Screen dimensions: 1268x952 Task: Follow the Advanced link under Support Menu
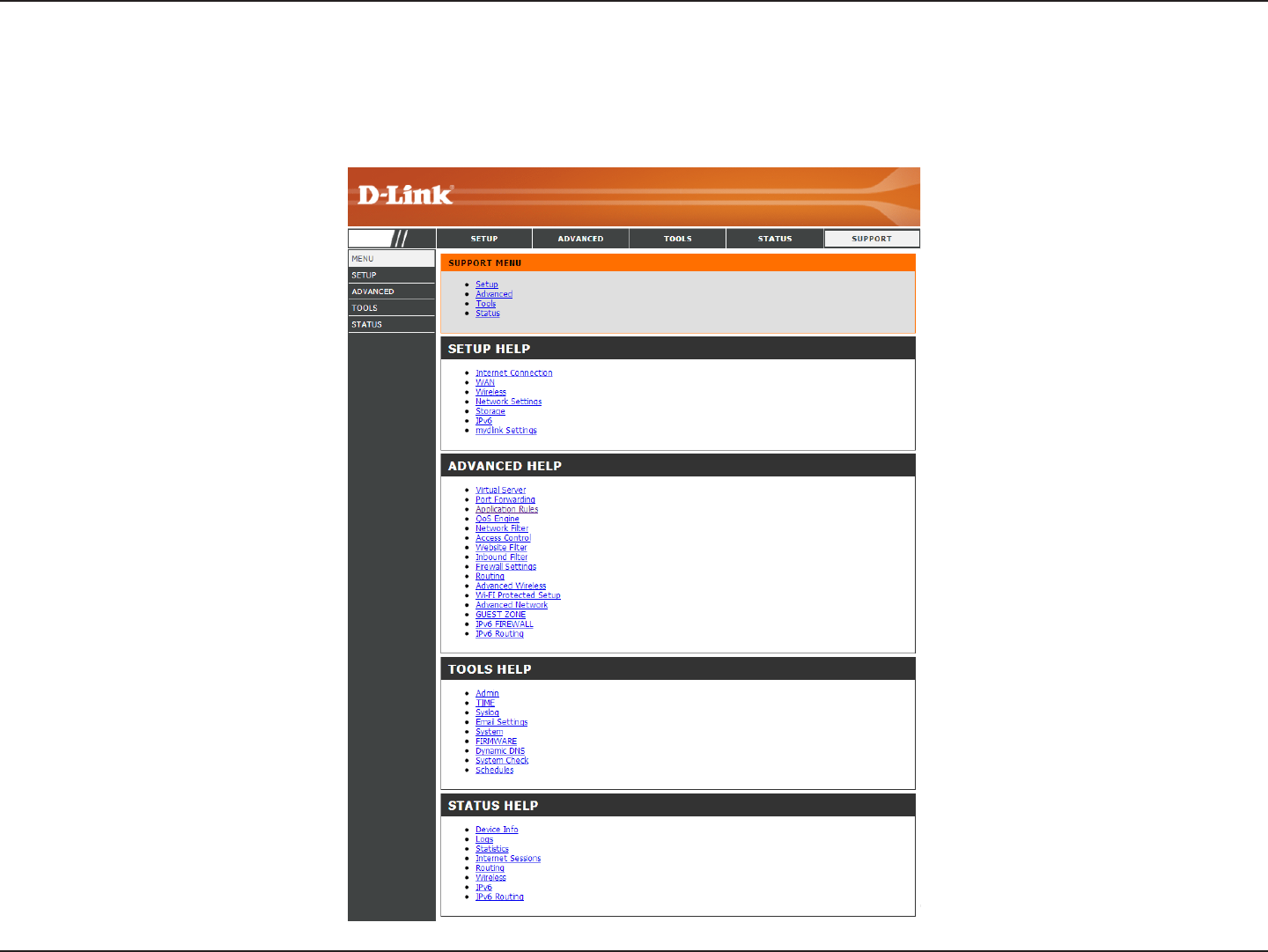click(x=494, y=294)
